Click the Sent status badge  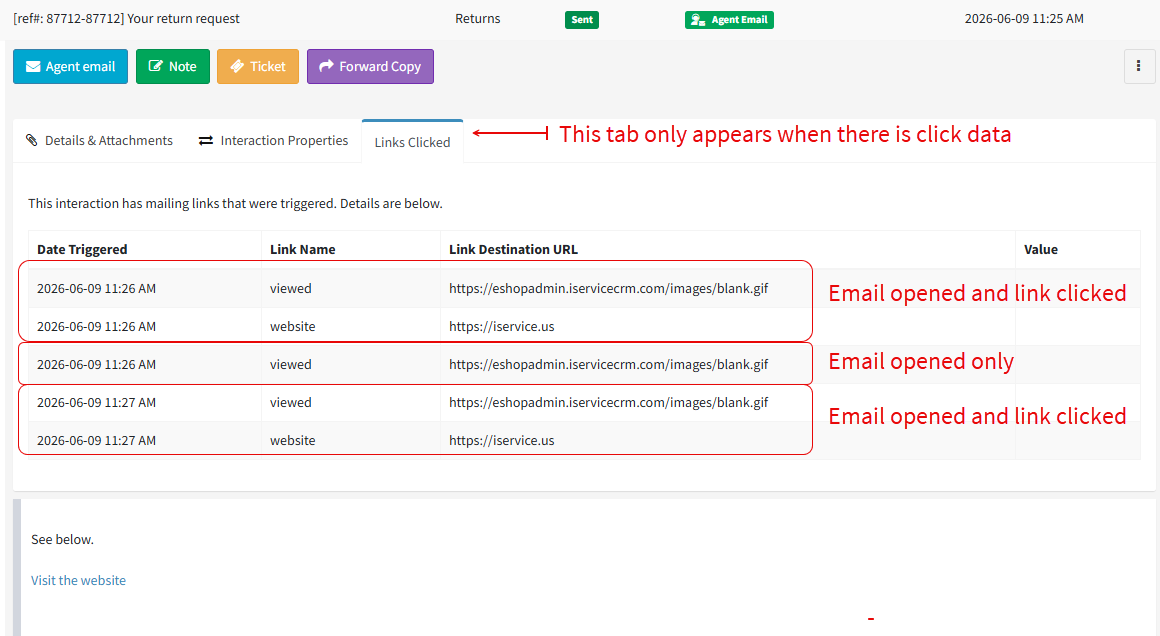point(581,20)
